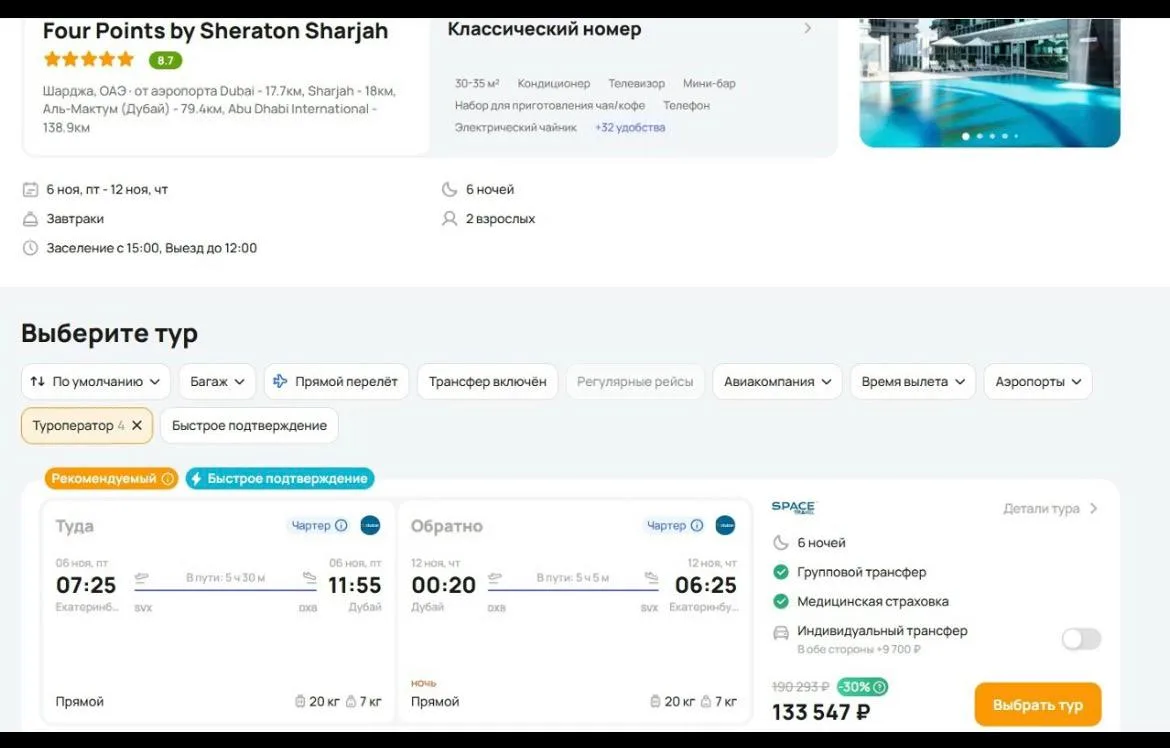Open the hotel pool photo thumbnail
The width and height of the screenshot is (1170, 748).
click(x=989, y=83)
